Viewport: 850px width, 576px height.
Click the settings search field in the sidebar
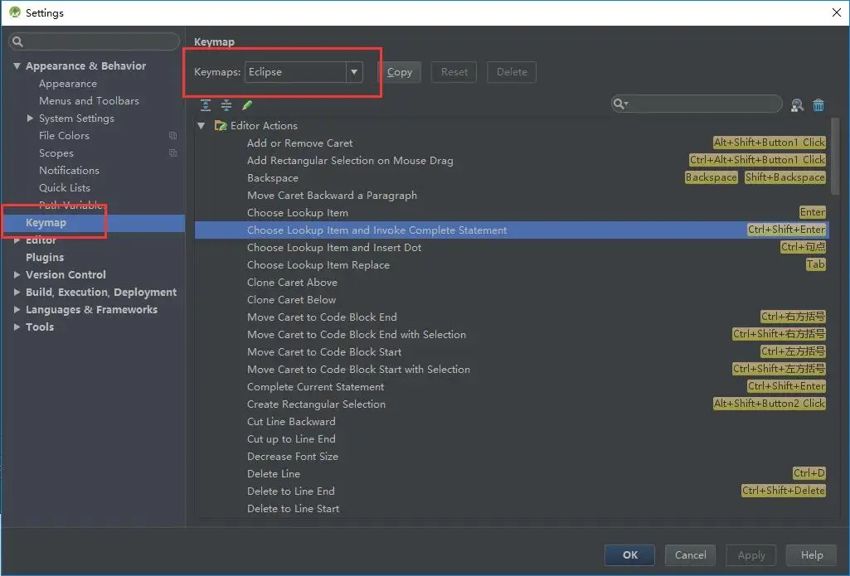tap(94, 42)
